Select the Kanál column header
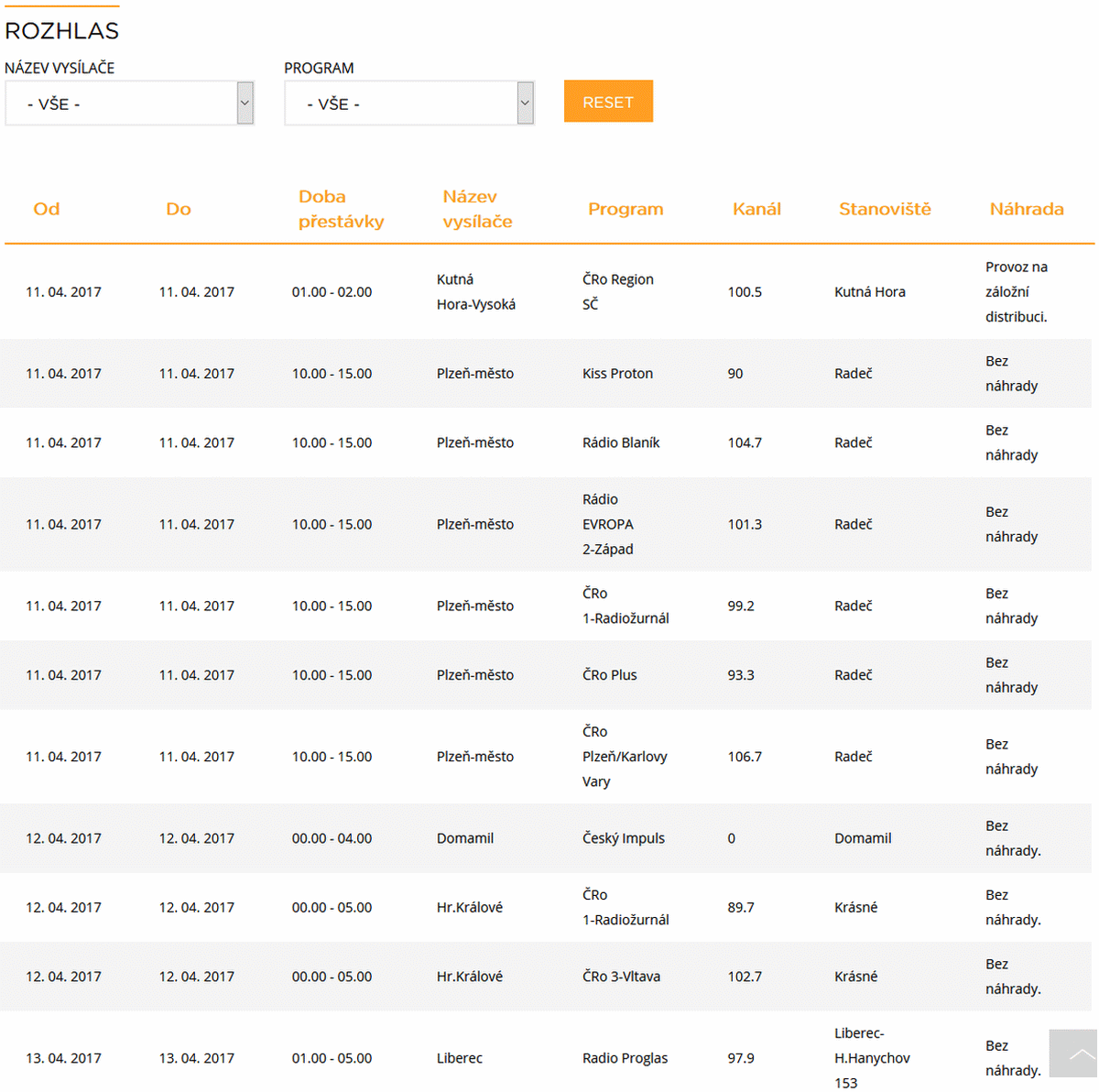1099x1092 pixels. [x=756, y=209]
